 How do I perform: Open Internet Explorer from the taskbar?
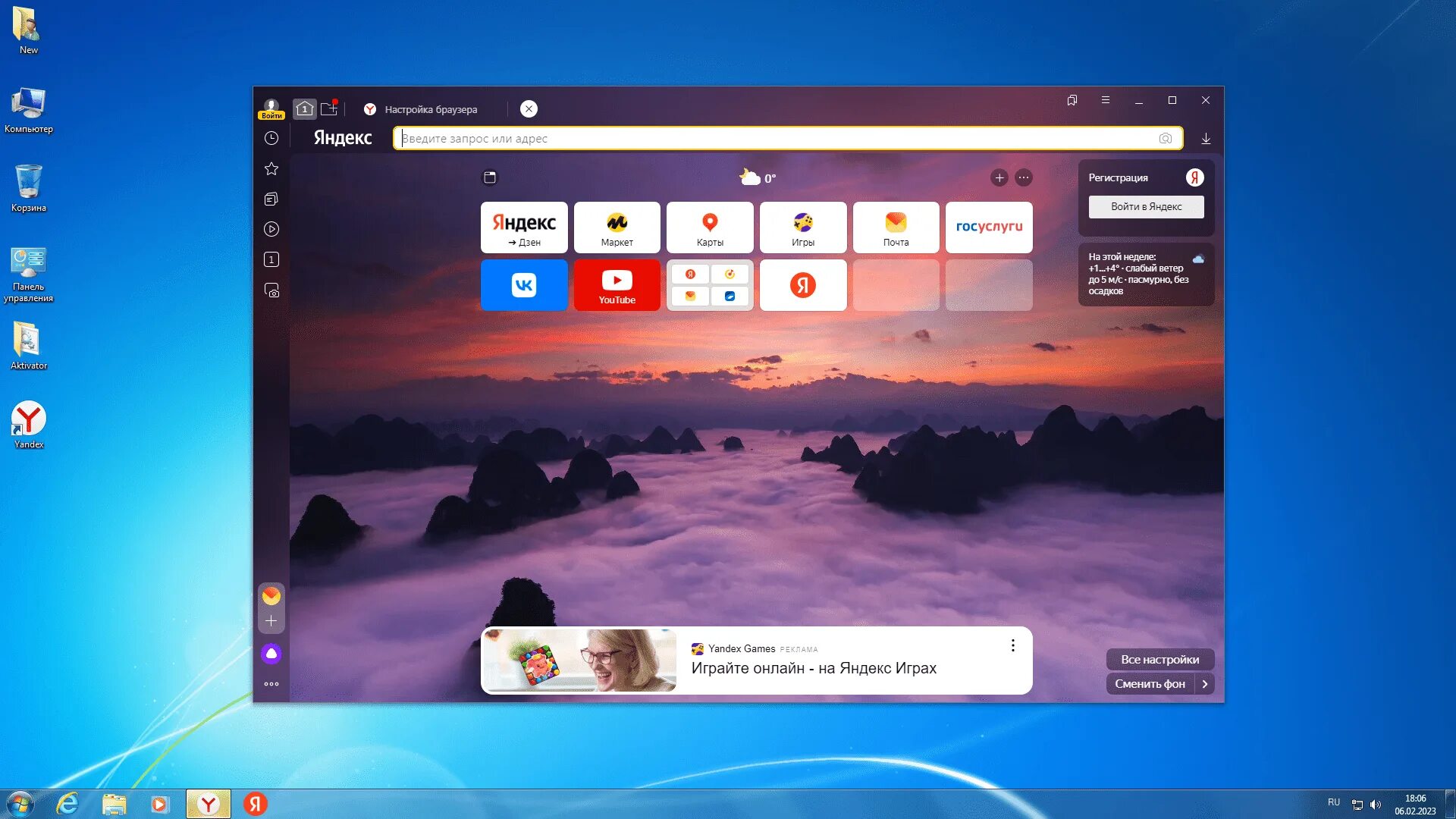[x=67, y=804]
